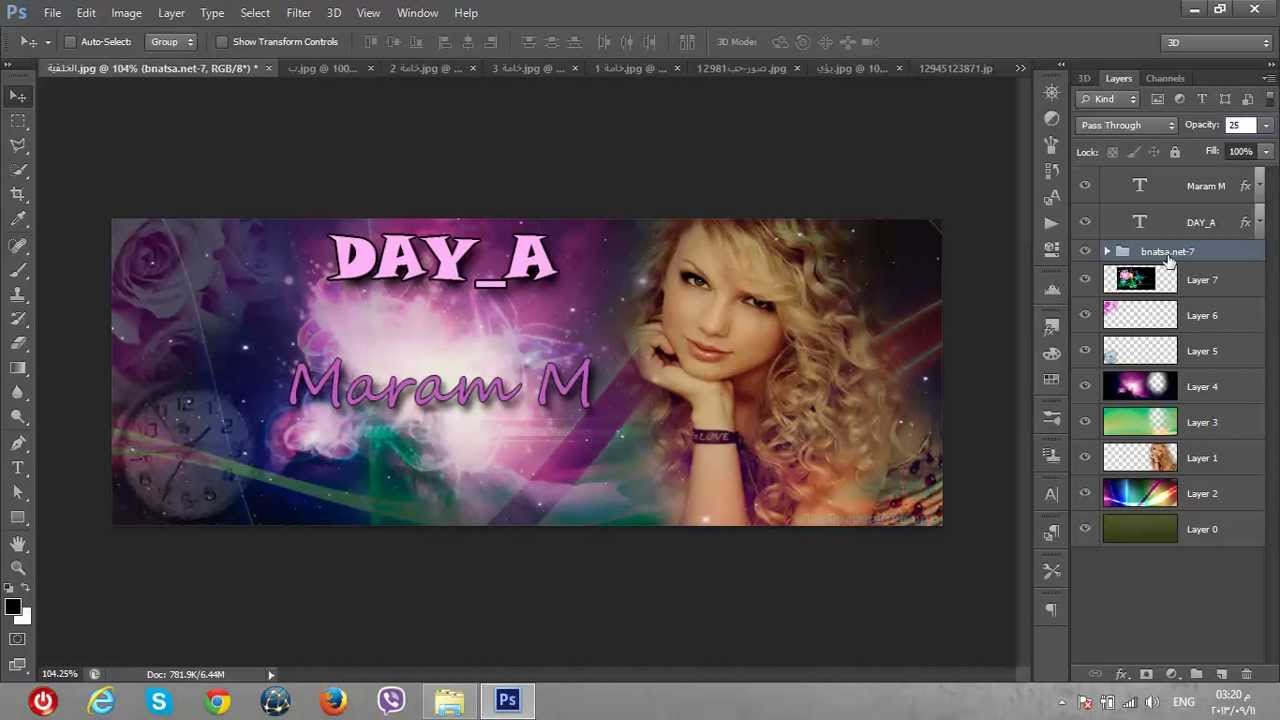Screen dimensions: 1280x720
Task: Open Firefox from the taskbar
Action: tap(334, 701)
